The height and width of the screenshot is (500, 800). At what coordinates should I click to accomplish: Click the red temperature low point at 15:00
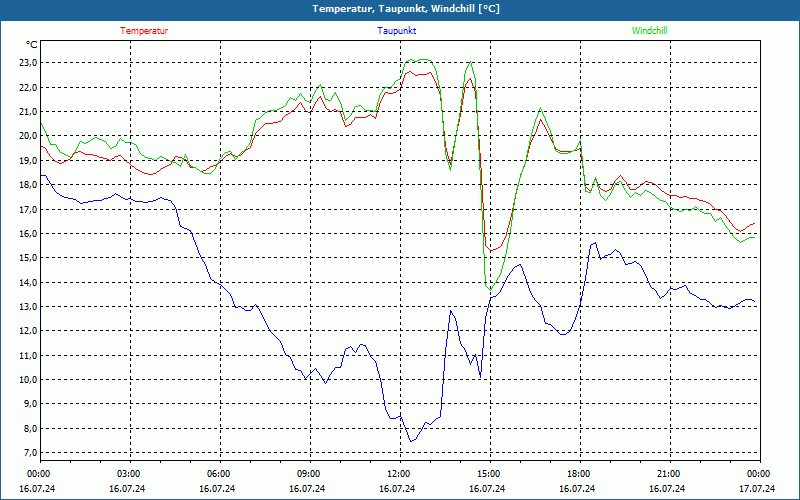[x=490, y=250]
